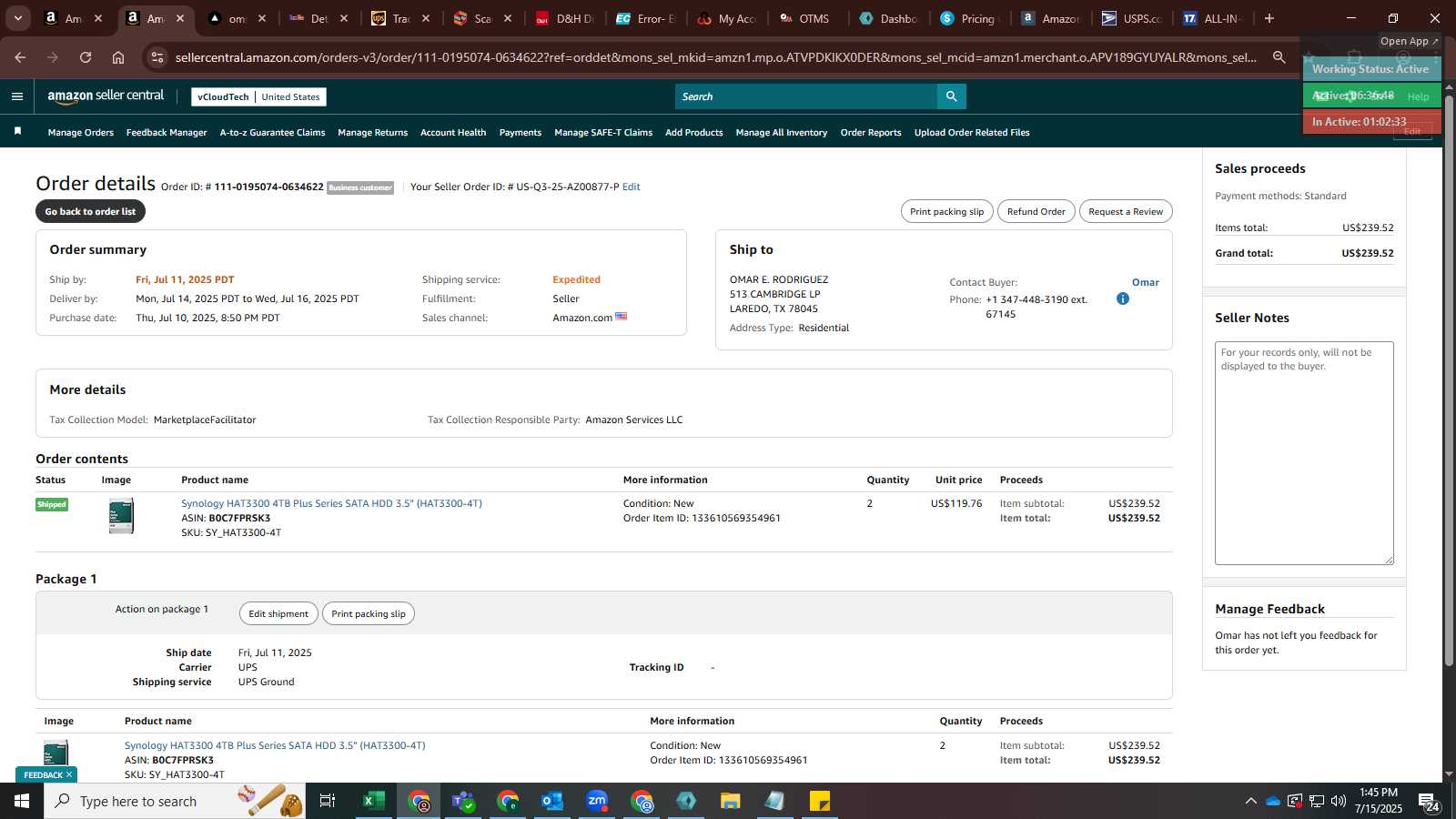Click the Seller Central search field

(x=806, y=96)
